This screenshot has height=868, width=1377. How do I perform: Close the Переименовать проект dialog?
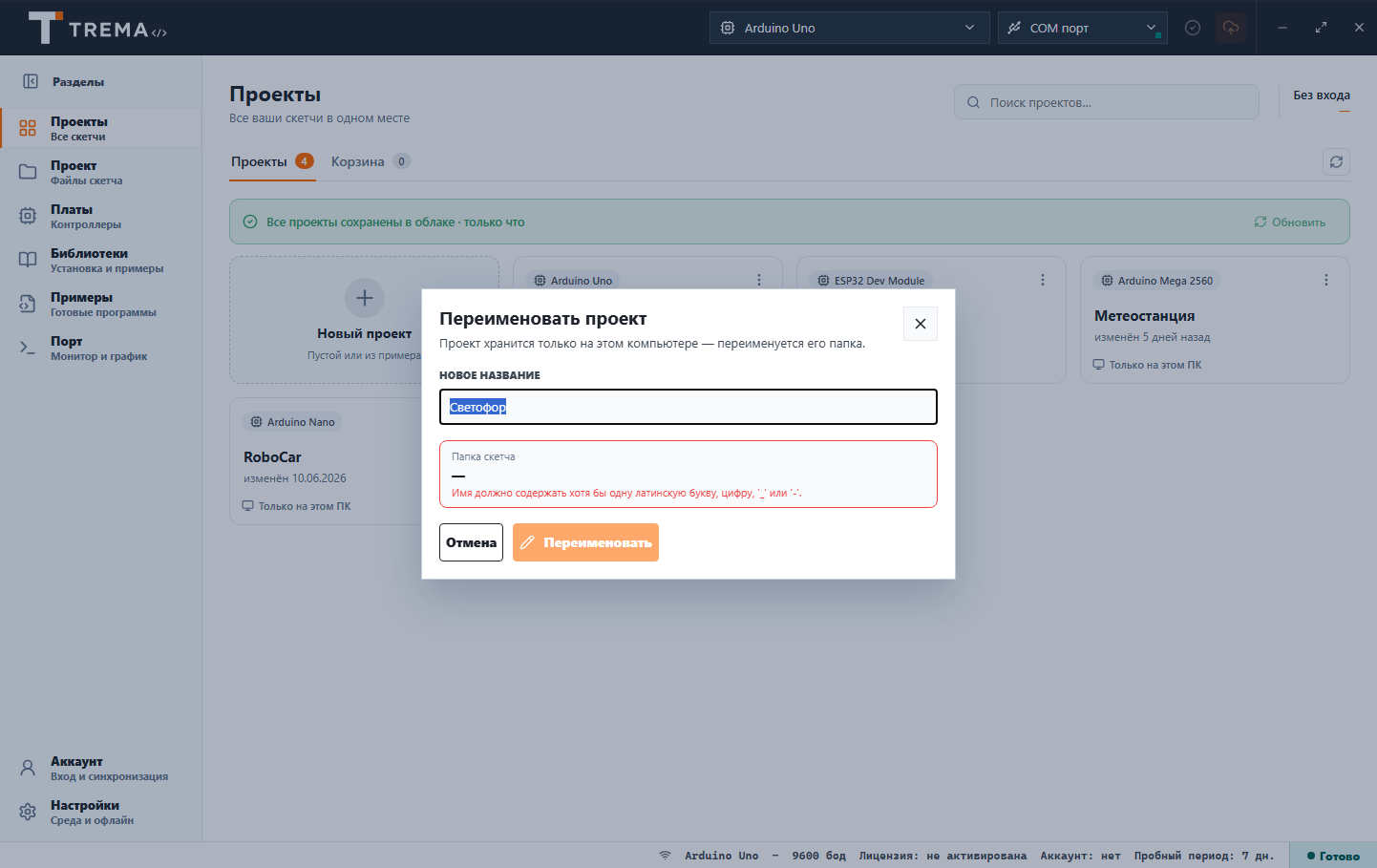coord(921,324)
